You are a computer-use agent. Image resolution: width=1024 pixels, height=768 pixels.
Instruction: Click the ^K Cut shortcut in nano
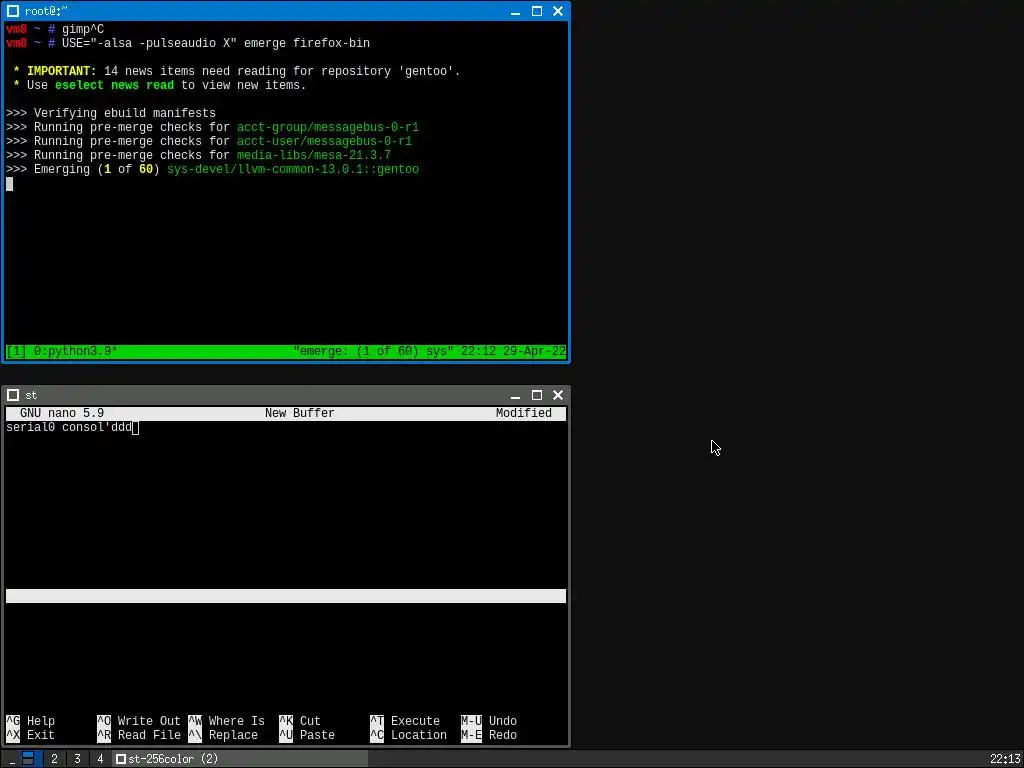click(x=300, y=721)
